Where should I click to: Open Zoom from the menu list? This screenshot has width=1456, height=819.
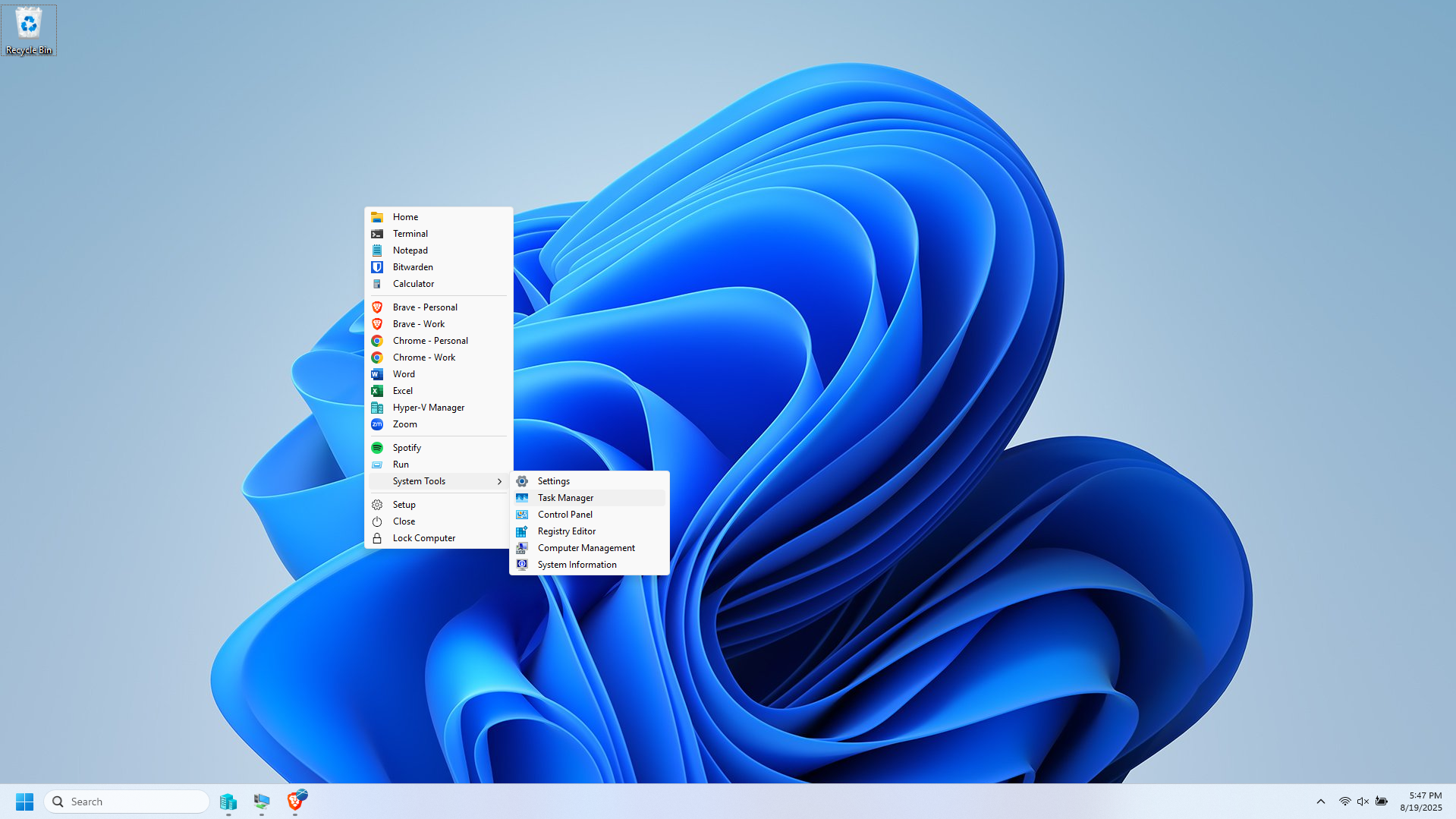[404, 424]
